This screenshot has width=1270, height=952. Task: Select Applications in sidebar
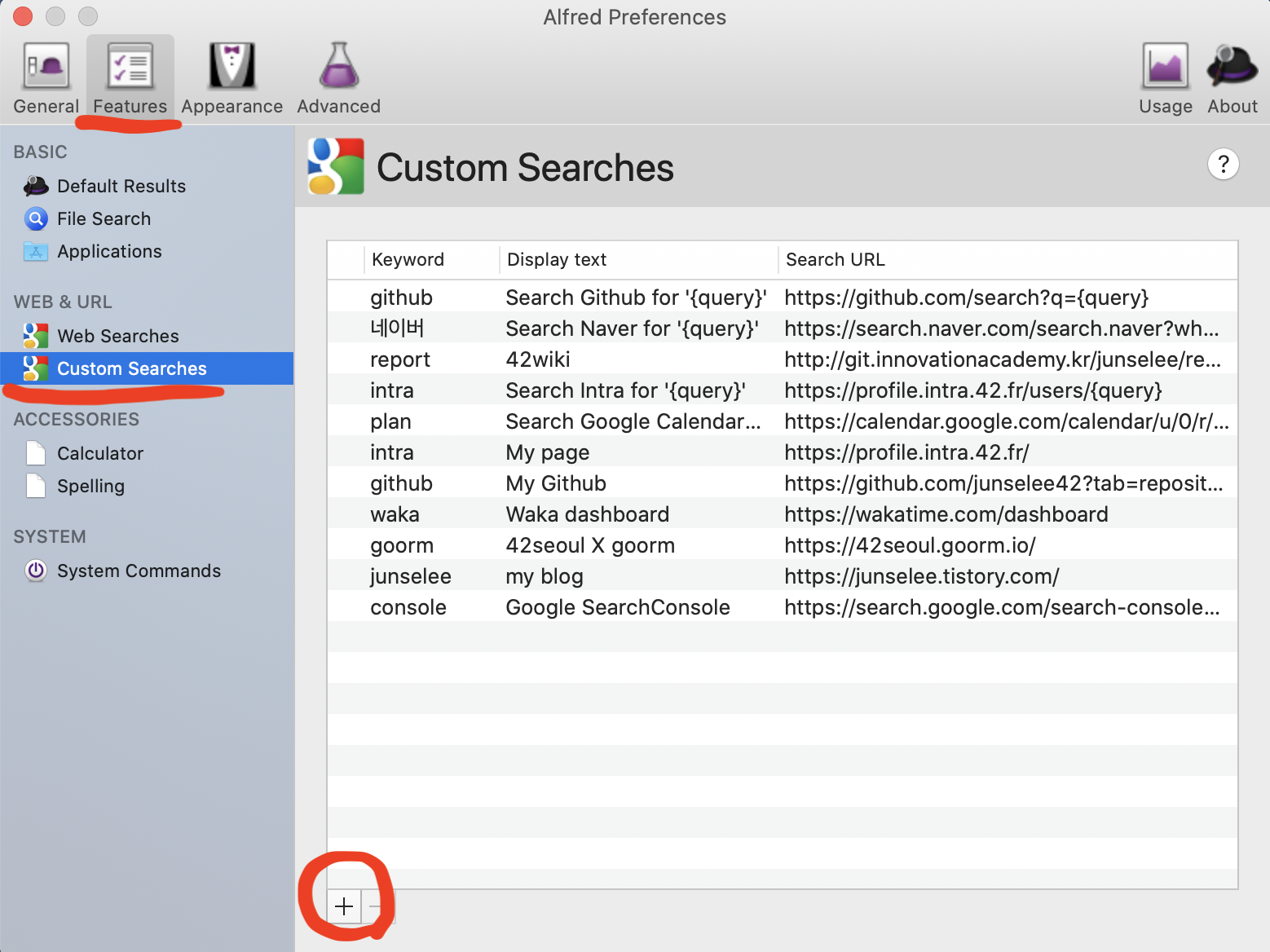147,251
